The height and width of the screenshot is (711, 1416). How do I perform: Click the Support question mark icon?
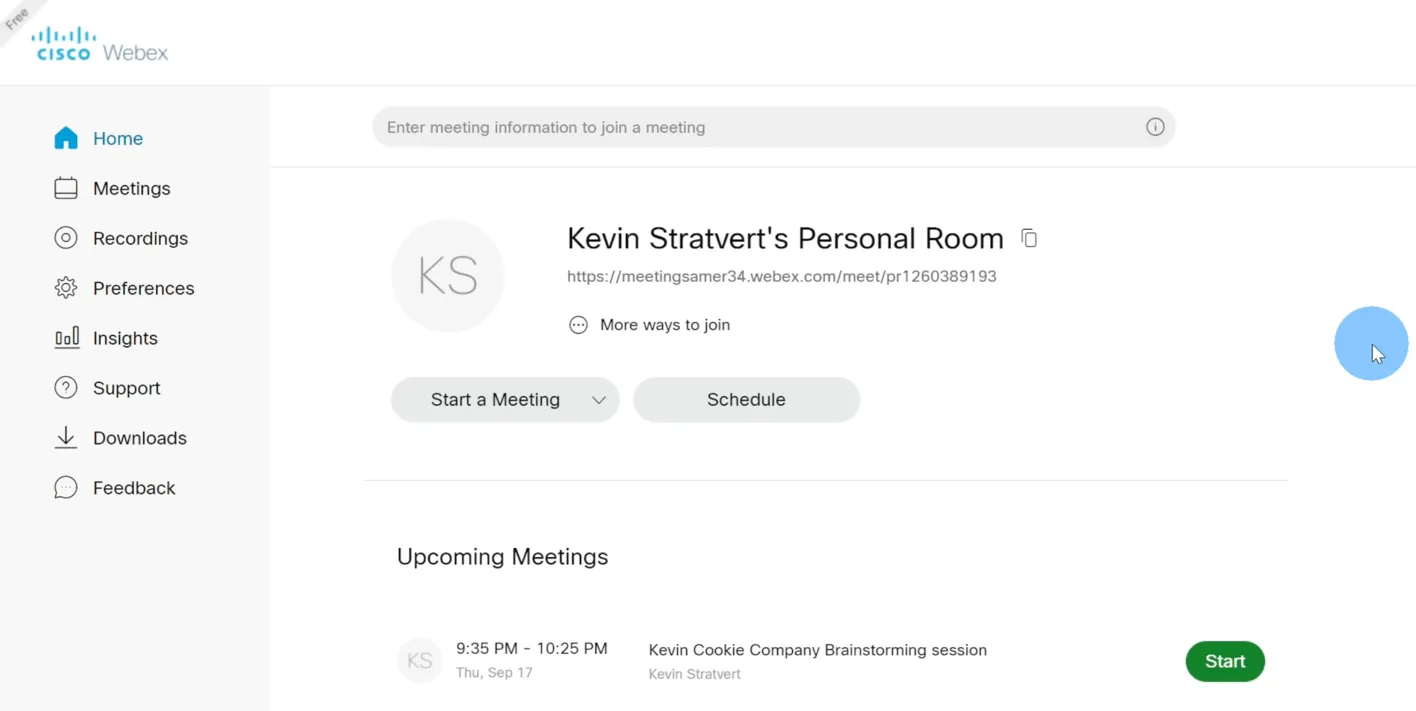[66, 388]
